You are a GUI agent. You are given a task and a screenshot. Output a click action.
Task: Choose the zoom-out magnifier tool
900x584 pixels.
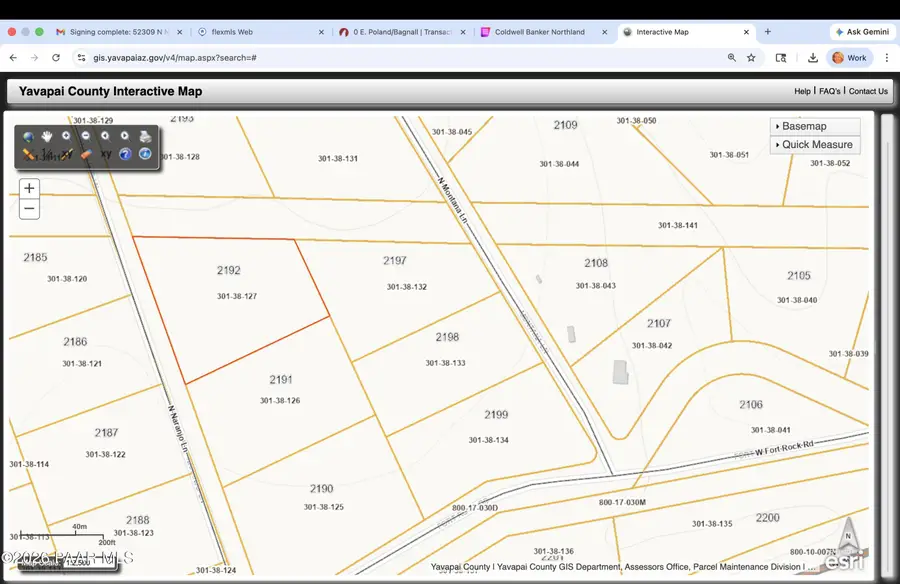pos(86,136)
